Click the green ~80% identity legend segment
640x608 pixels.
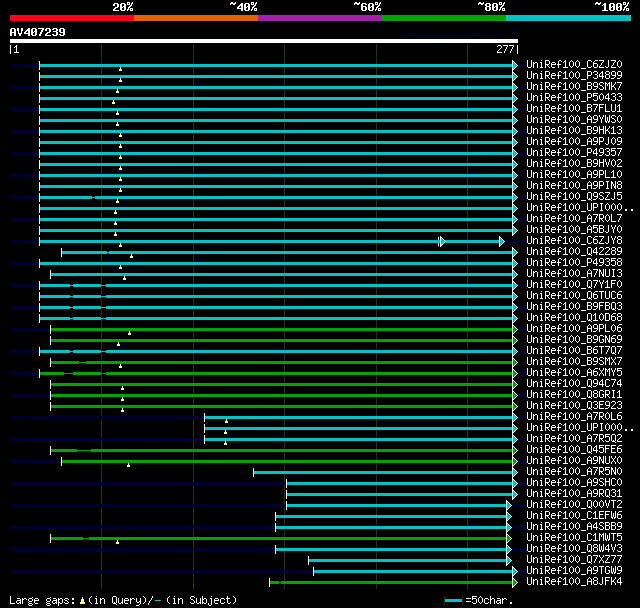click(x=444, y=18)
